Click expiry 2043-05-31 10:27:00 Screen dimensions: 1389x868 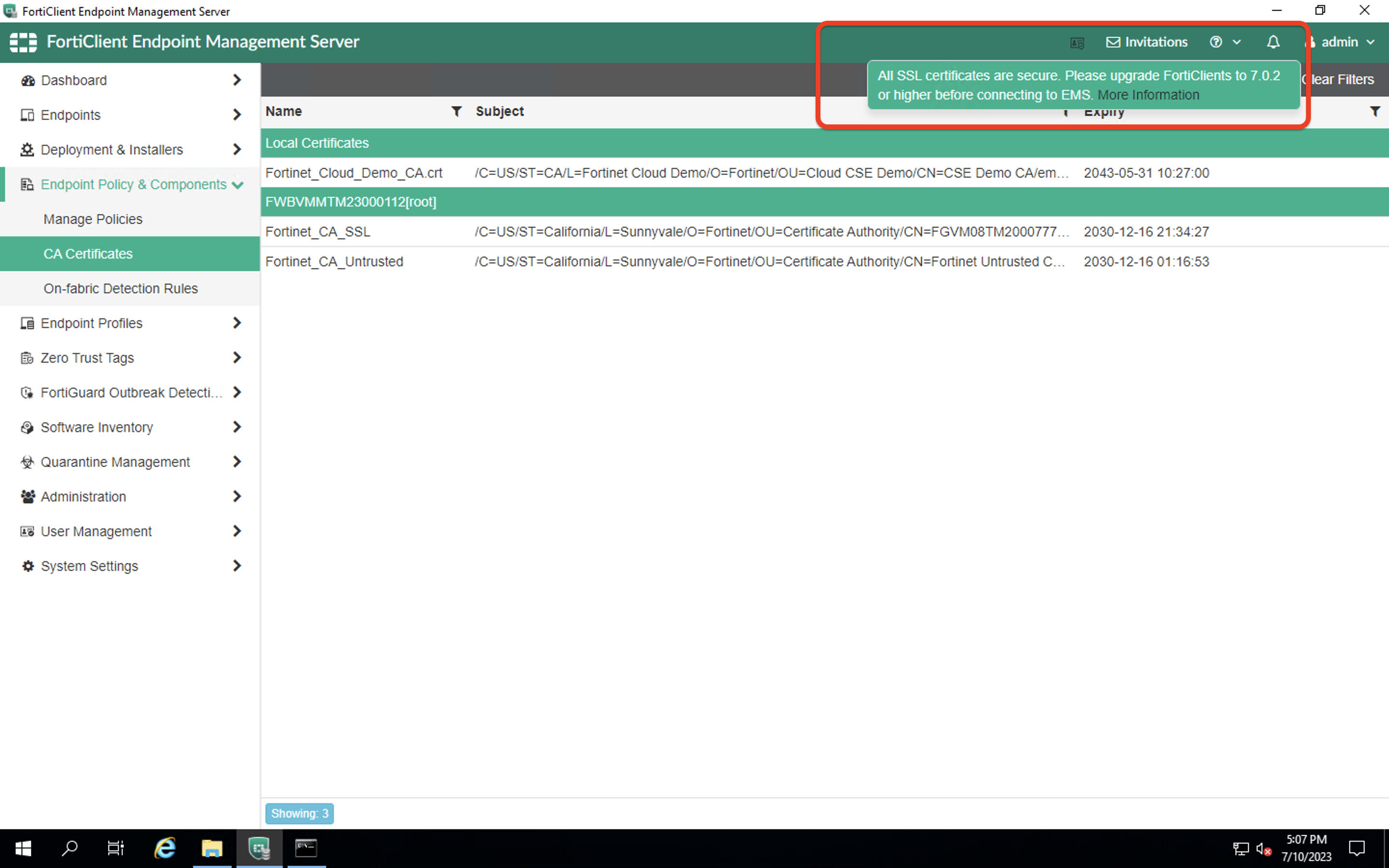pos(1146,173)
